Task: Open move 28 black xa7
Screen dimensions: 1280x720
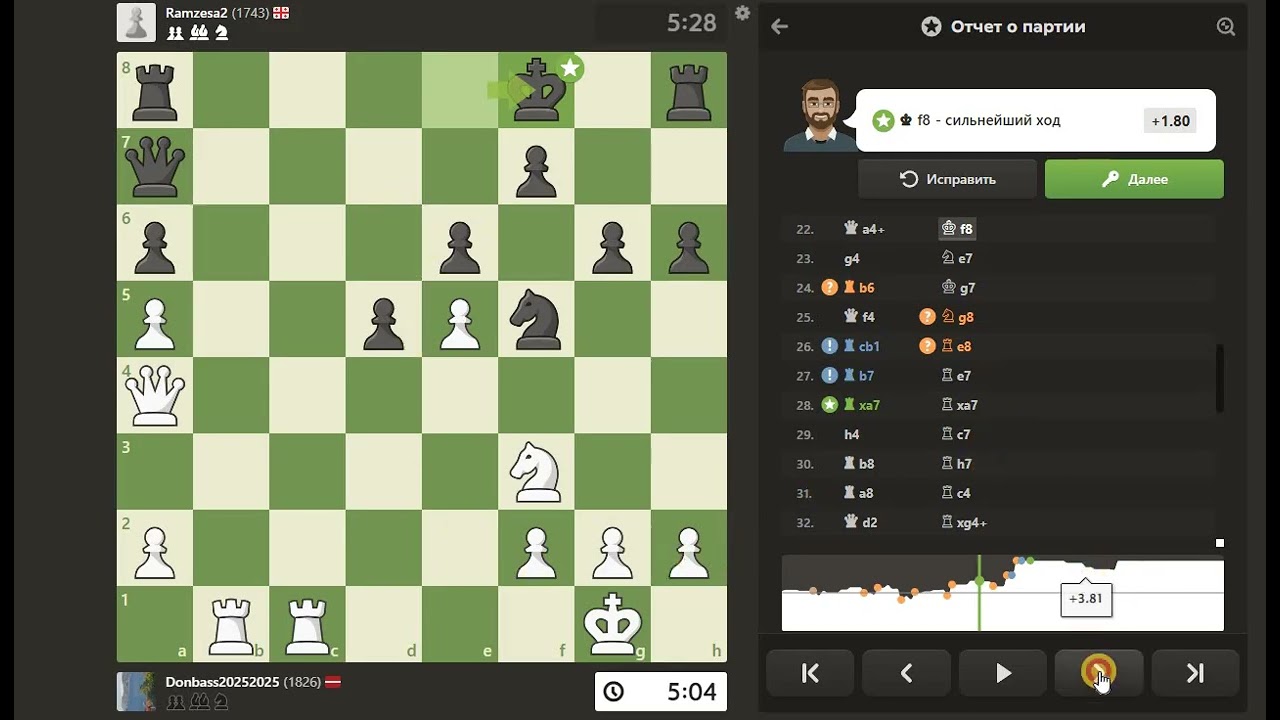Action: 960,405
